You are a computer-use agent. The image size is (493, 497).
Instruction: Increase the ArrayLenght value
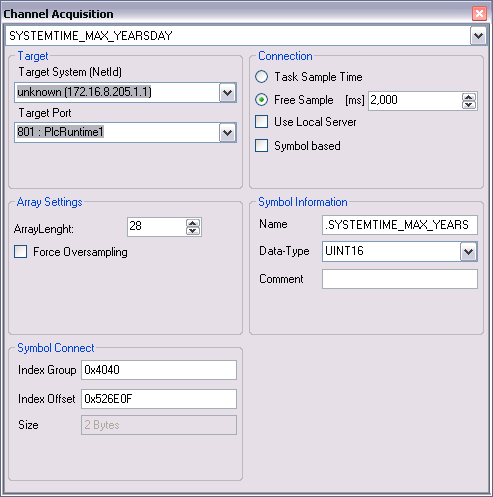tap(193, 223)
